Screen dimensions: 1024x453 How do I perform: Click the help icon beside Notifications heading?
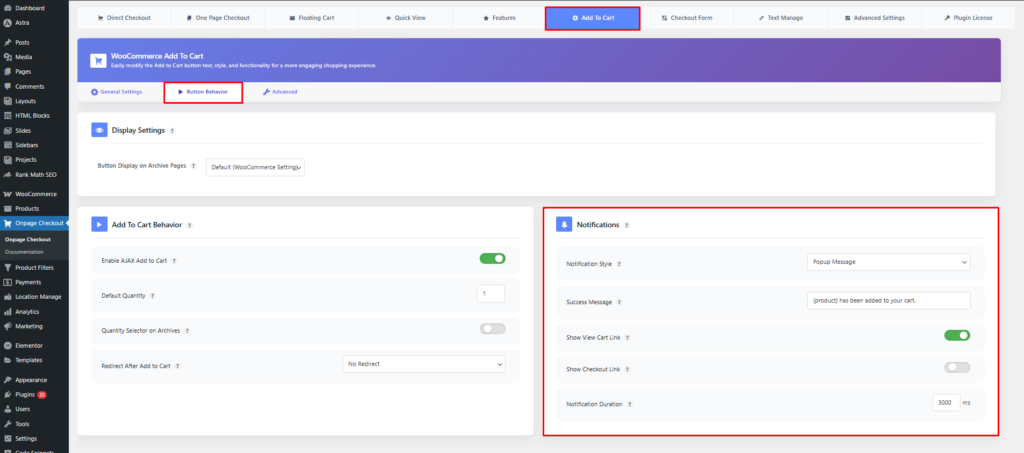[627, 225]
